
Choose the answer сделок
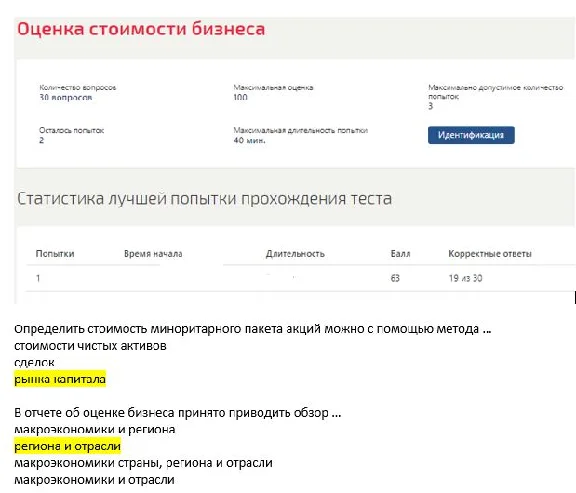click(x=34, y=363)
